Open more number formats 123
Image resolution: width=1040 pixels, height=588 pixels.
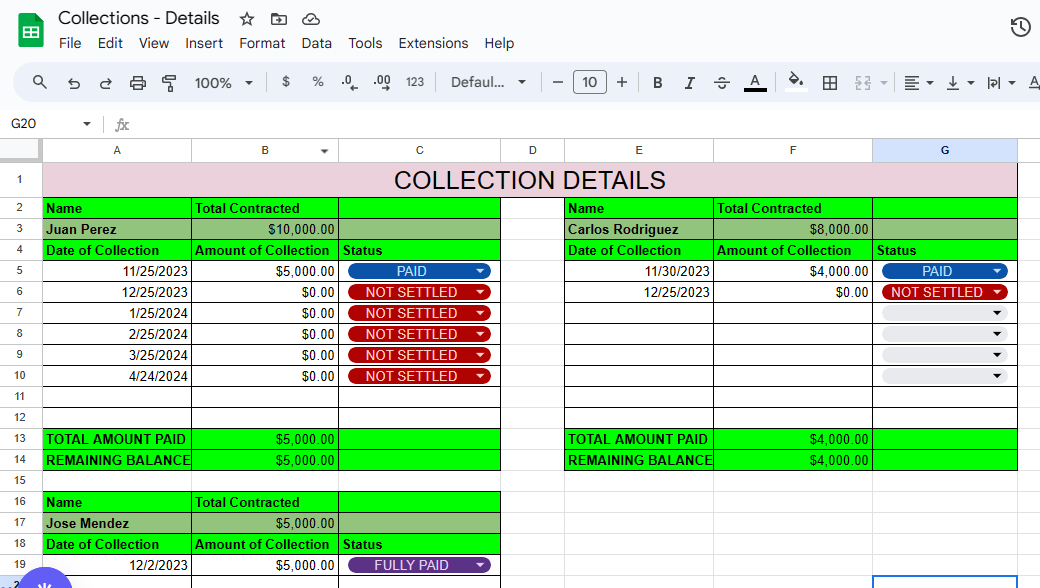(x=415, y=82)
